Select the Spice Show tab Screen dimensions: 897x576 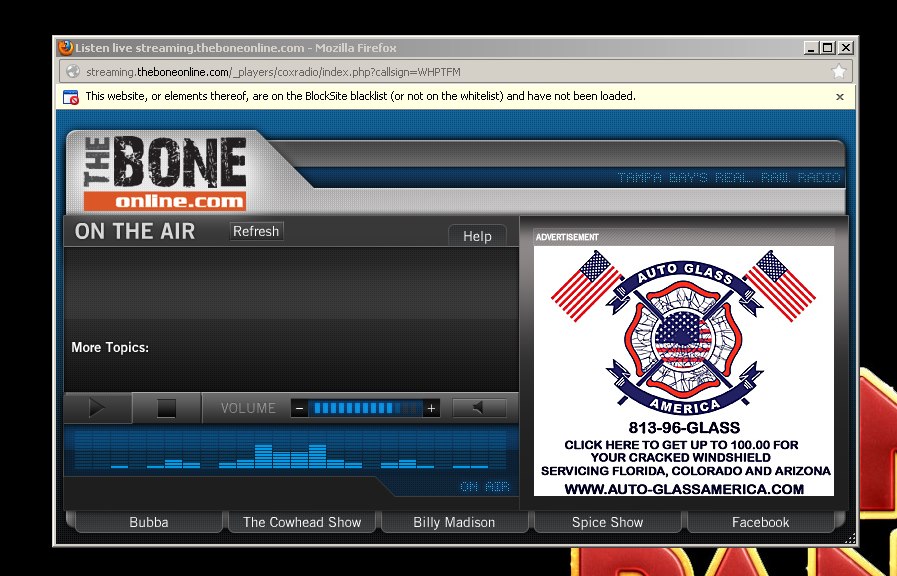point(608,522)
